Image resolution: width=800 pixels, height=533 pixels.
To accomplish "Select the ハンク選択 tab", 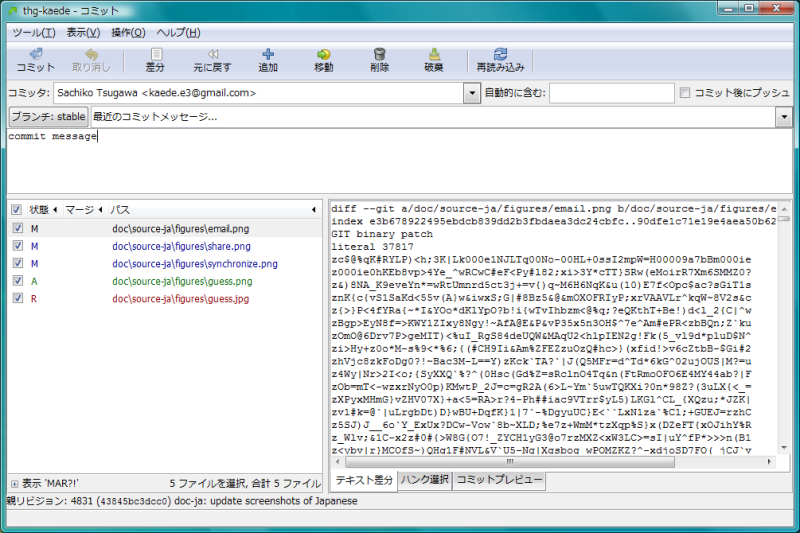I will click(x=425, y=481).
